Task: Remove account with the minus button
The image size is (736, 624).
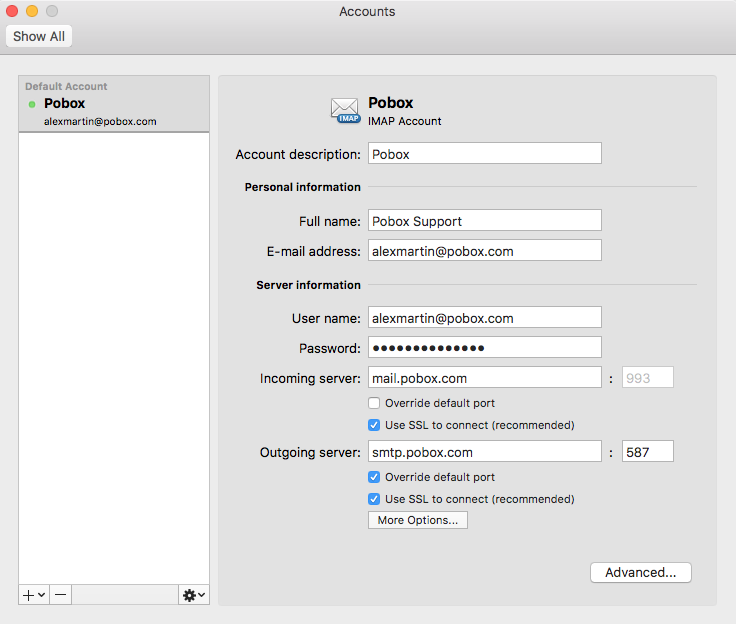Action: [61, 595]
